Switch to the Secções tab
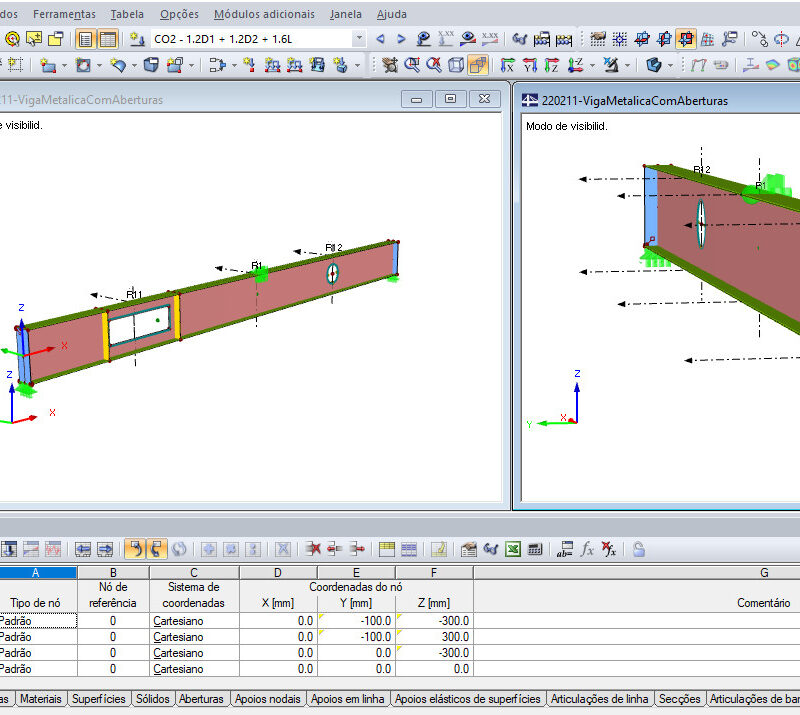This screenshot has width=800, height=715. click(680, 699)
